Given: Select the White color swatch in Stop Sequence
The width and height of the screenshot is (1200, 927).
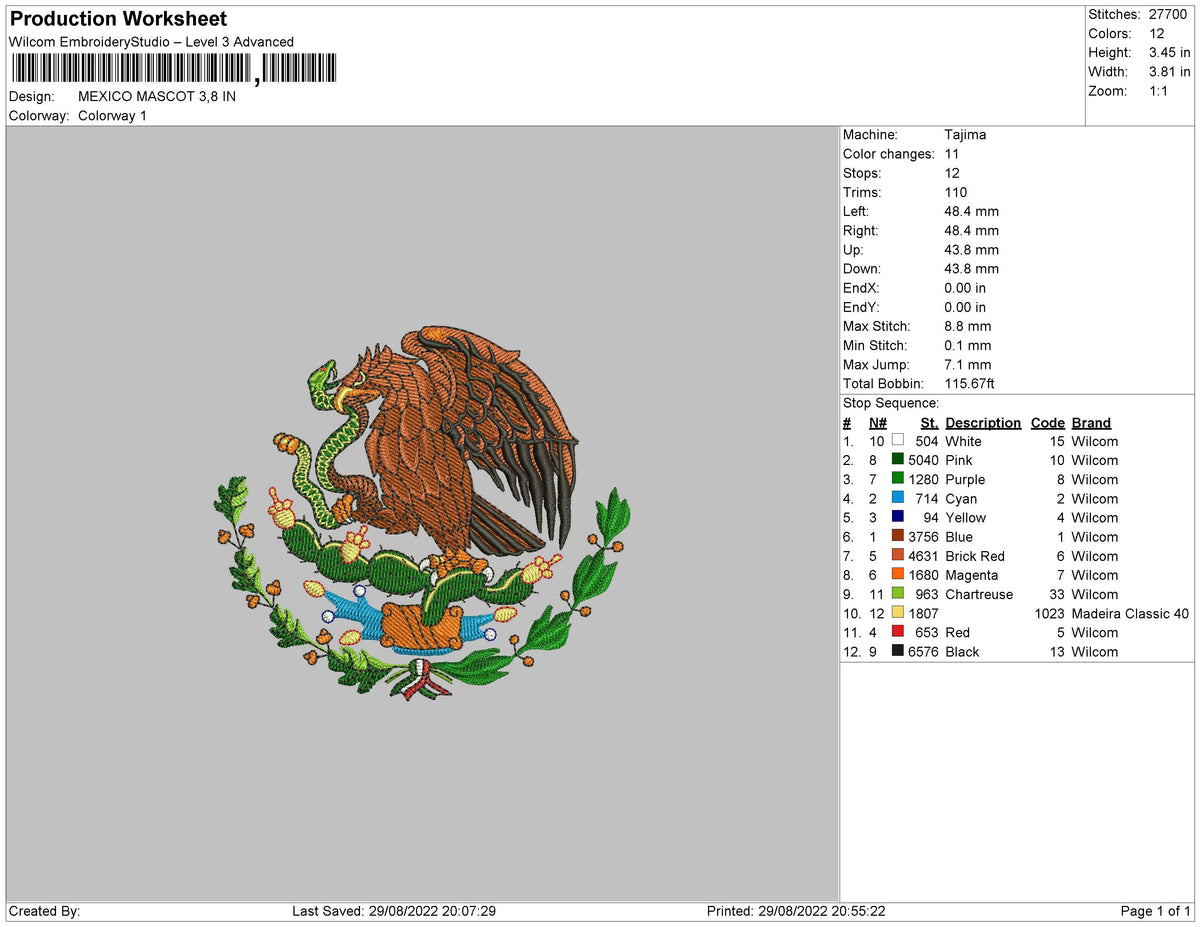Looking at the screenshot, I should (x=898, y=441).
